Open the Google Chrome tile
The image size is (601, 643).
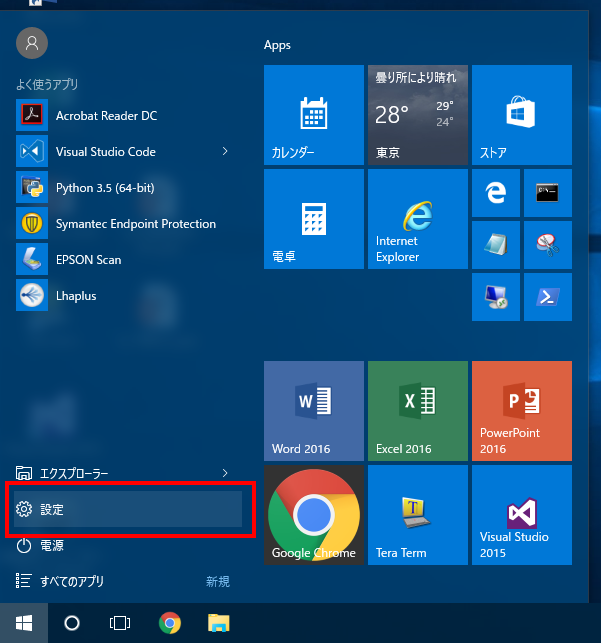(314, 515)
